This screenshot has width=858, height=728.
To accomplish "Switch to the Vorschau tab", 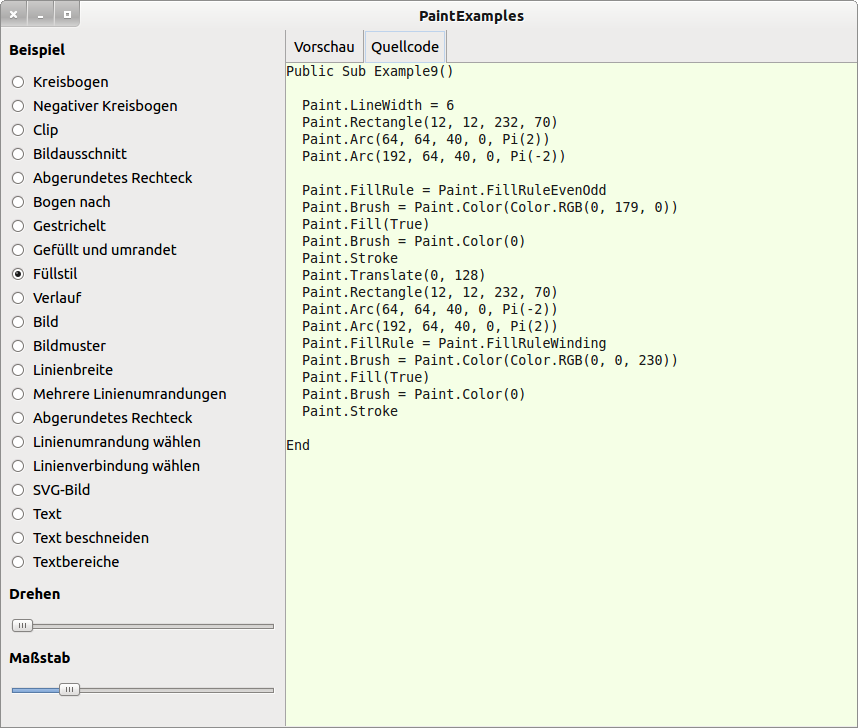I will point(324,47).
